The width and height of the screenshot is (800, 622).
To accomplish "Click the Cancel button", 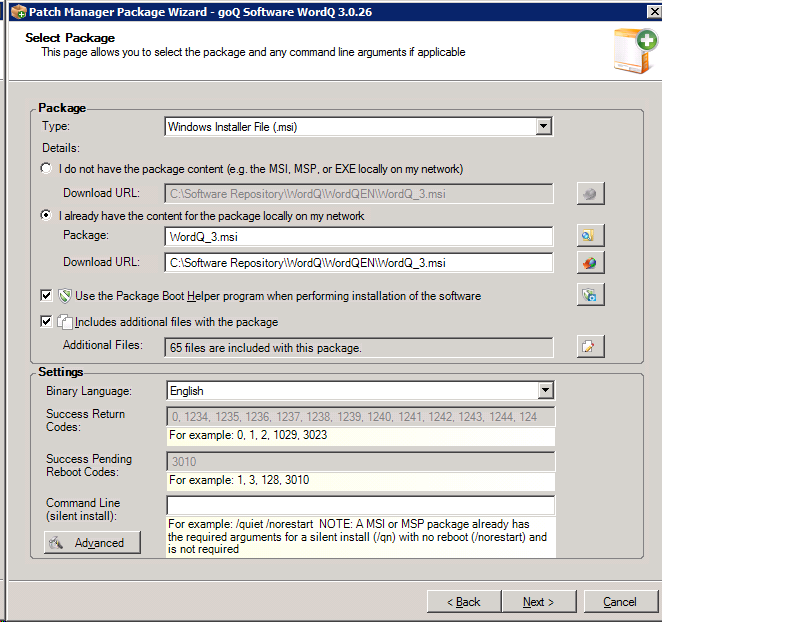I will pyautogui.click(x=620, y=602).
